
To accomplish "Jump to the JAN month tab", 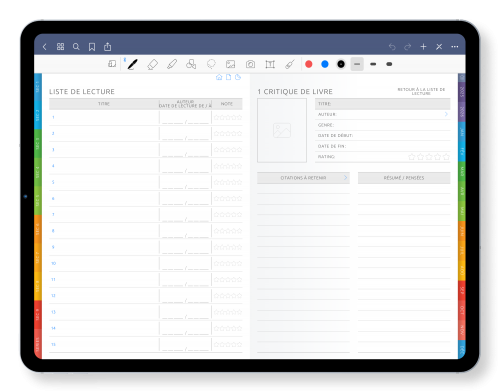I will (x=462, y=132).
